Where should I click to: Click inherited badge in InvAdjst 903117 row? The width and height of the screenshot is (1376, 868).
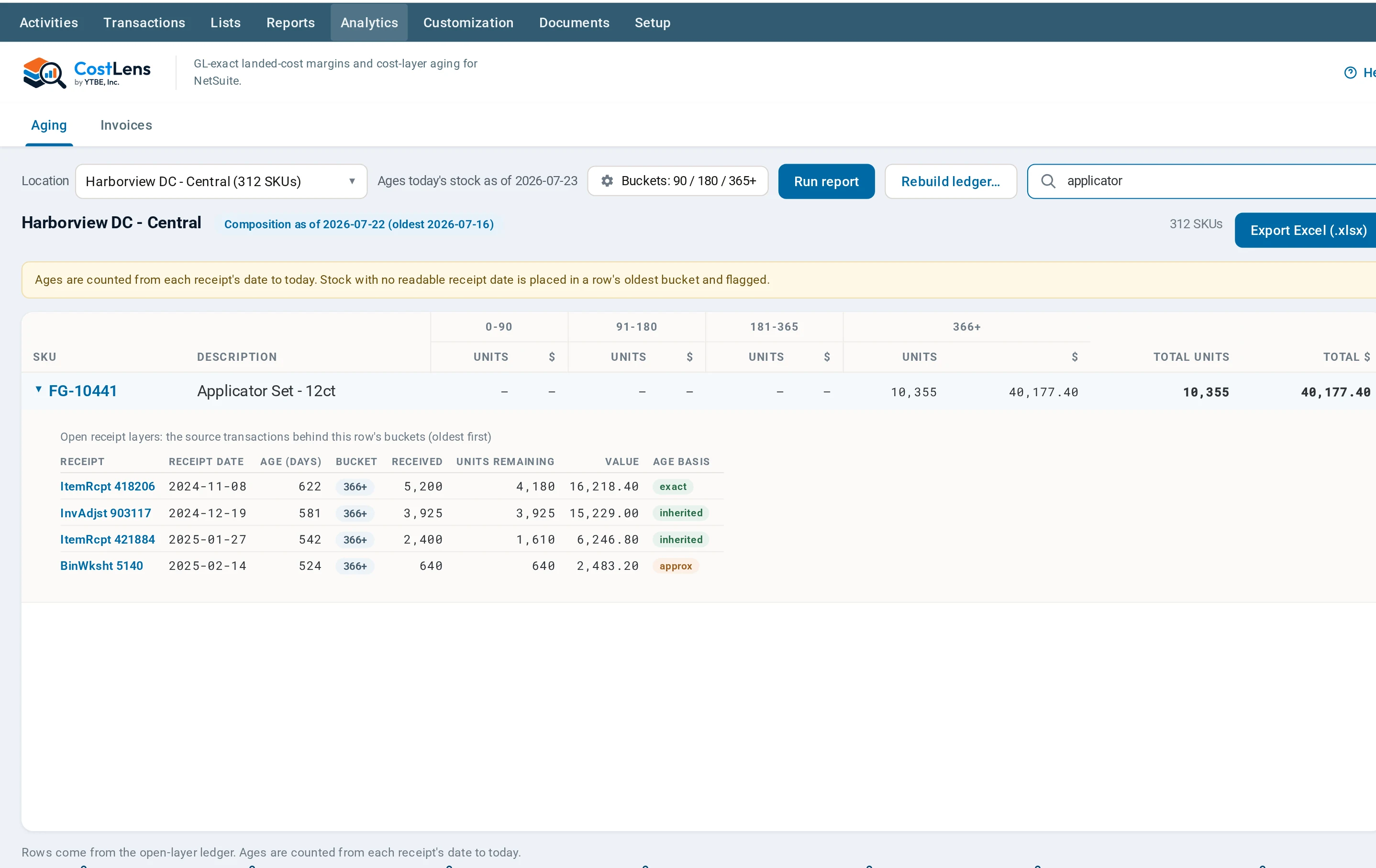pos(680,513)
